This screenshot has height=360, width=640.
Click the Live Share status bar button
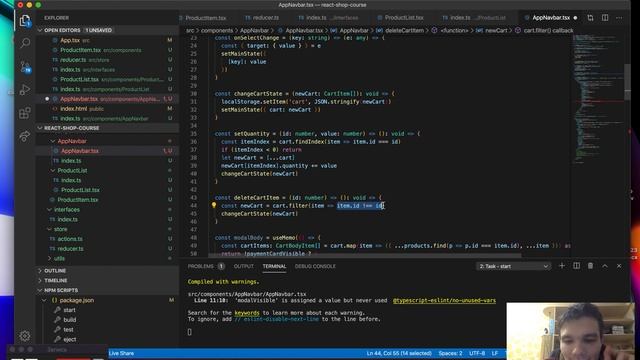tap(122, 353)
